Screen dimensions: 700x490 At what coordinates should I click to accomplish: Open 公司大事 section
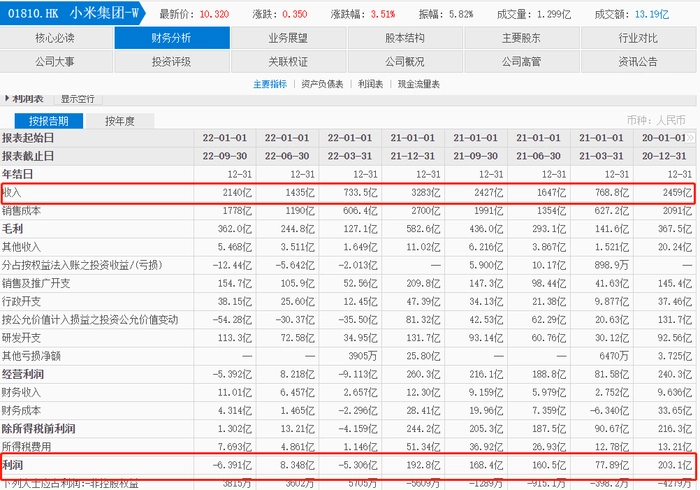coord(54,62)
